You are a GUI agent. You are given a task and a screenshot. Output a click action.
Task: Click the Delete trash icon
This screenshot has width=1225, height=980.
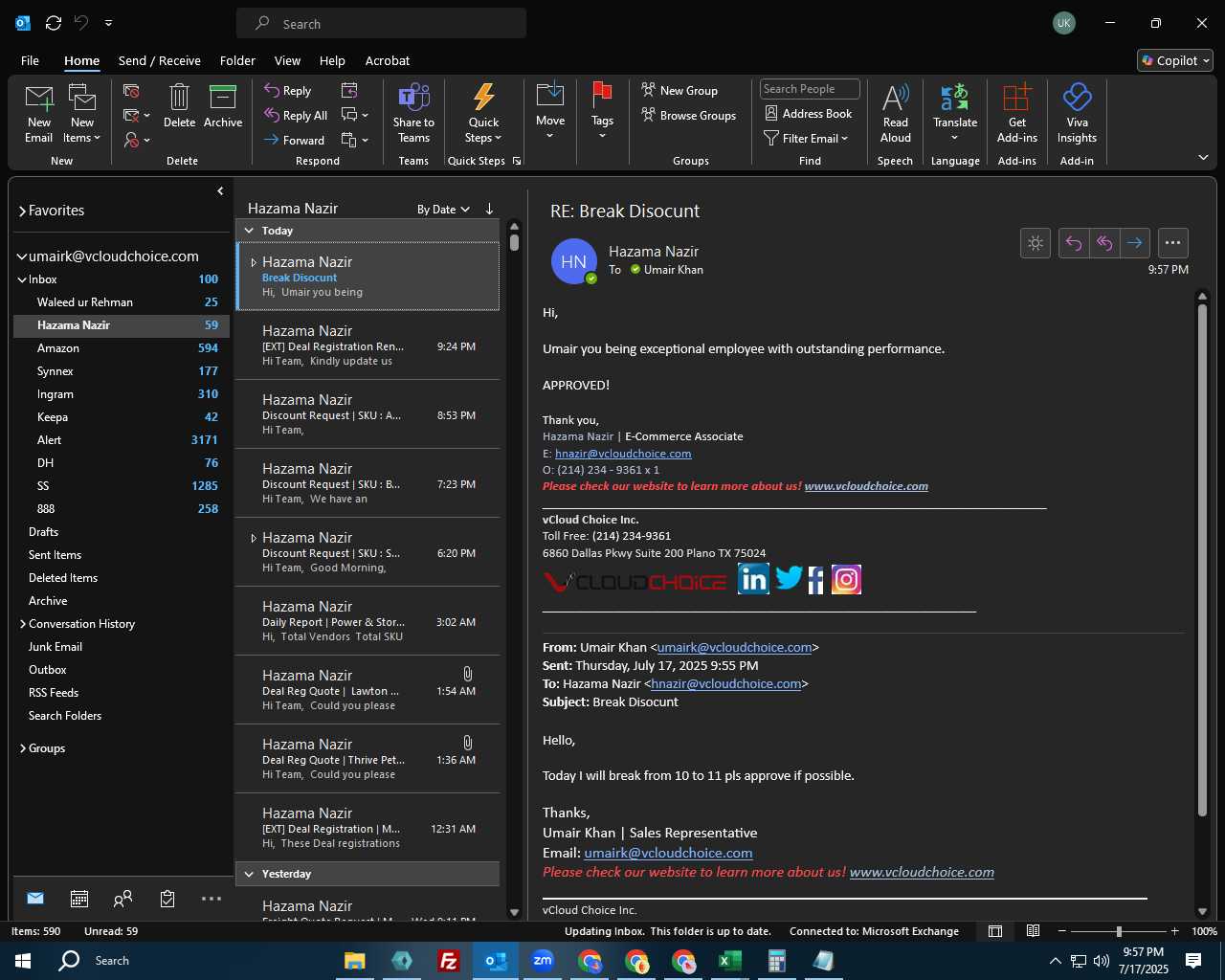[x=179, y=105]
